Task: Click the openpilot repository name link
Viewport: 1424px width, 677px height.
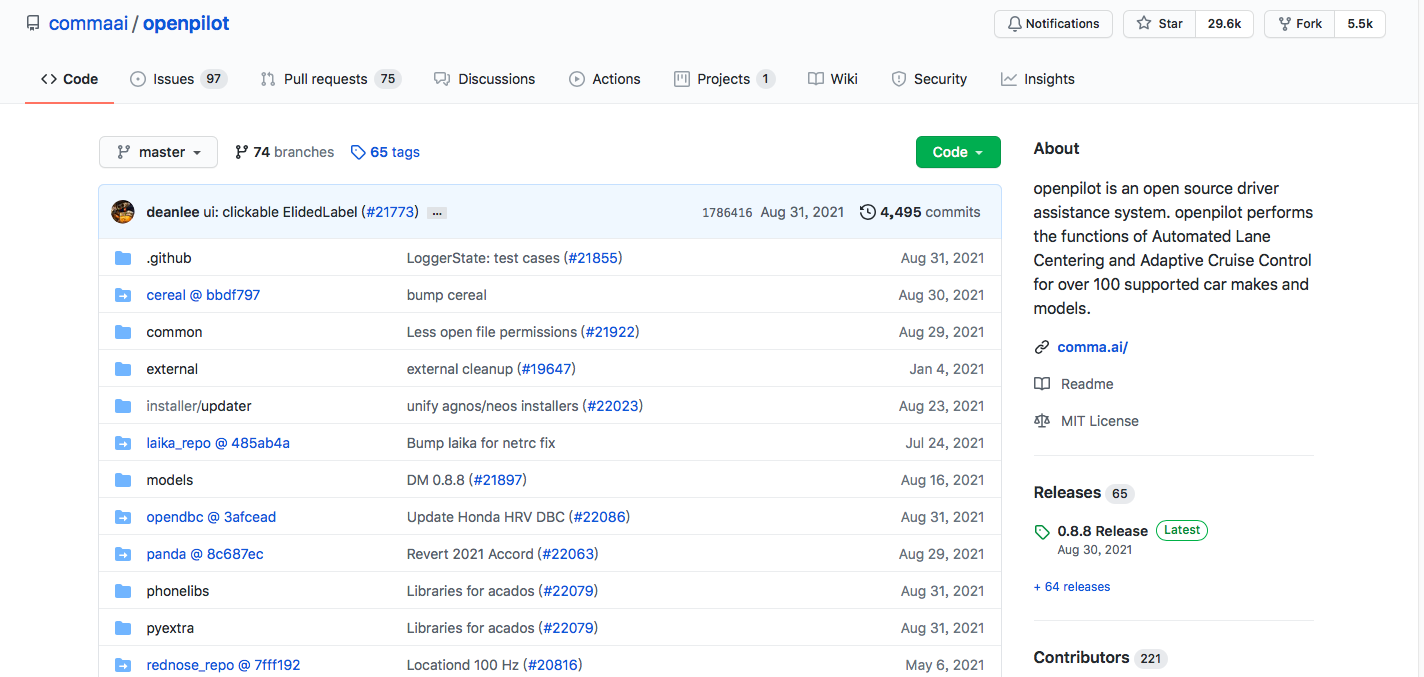Action: point(186,23)
